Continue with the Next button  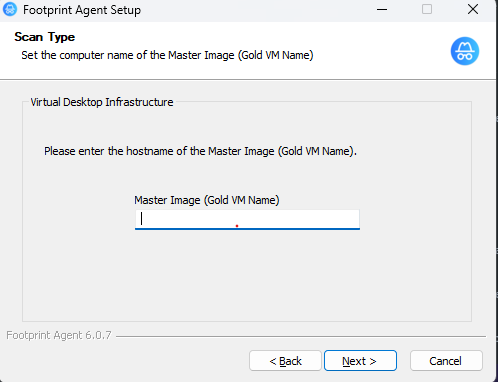pos(360,361)
